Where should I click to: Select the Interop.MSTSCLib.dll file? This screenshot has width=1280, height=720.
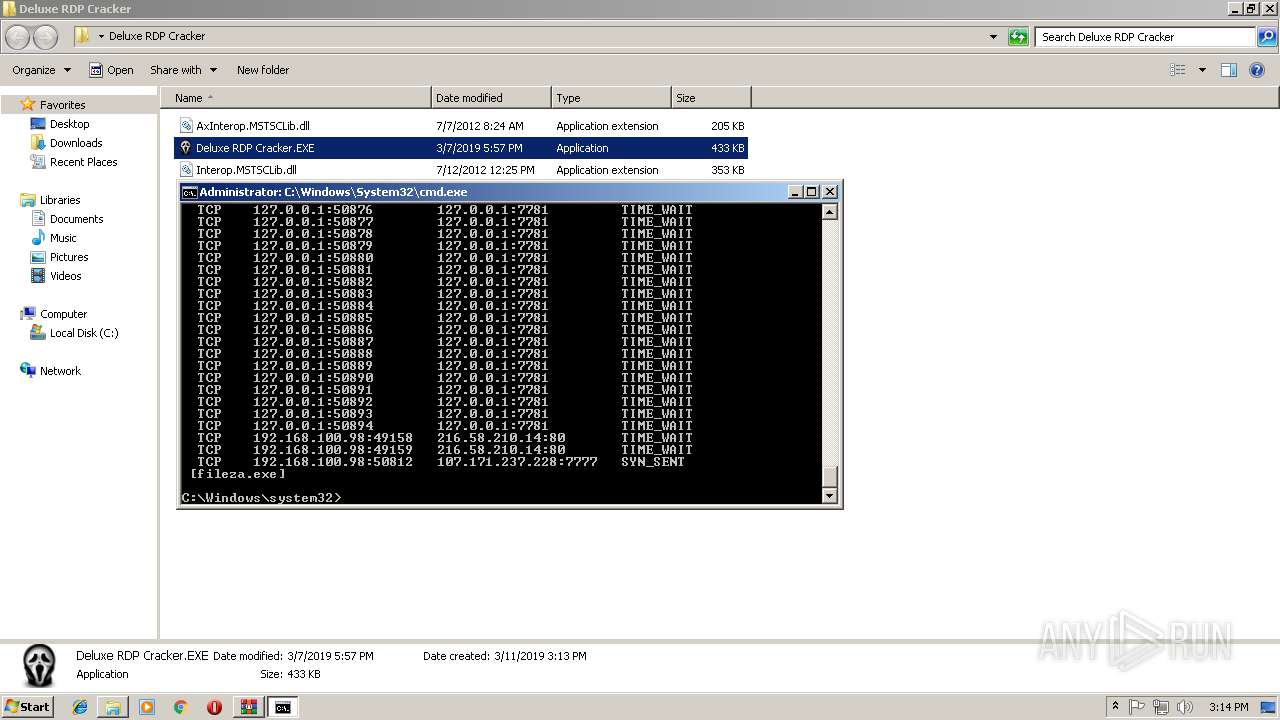tap(461, 170)
